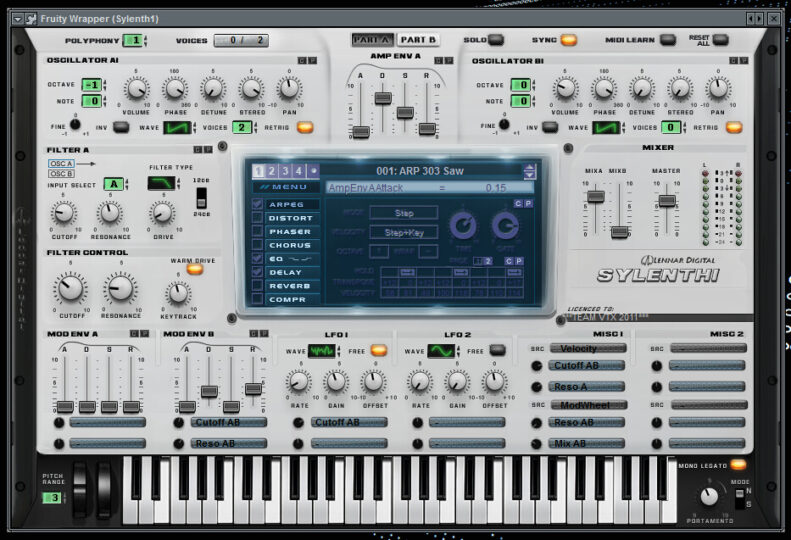Click the LFO 1 waveform display
The image size is (791, 540).
coord(322,351)
